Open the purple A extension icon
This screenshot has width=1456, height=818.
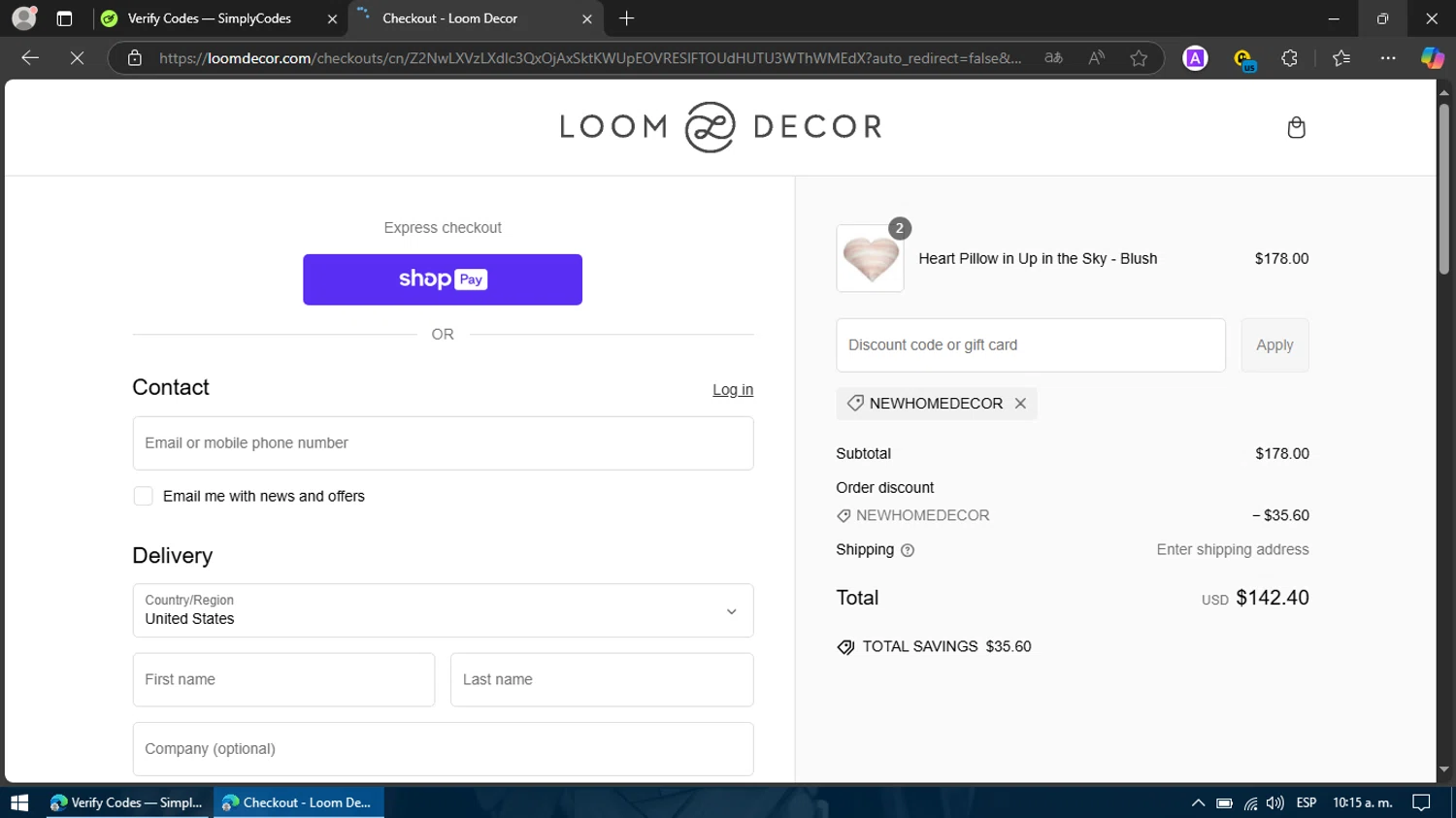pyautogui.click(x=1195, y=58)
